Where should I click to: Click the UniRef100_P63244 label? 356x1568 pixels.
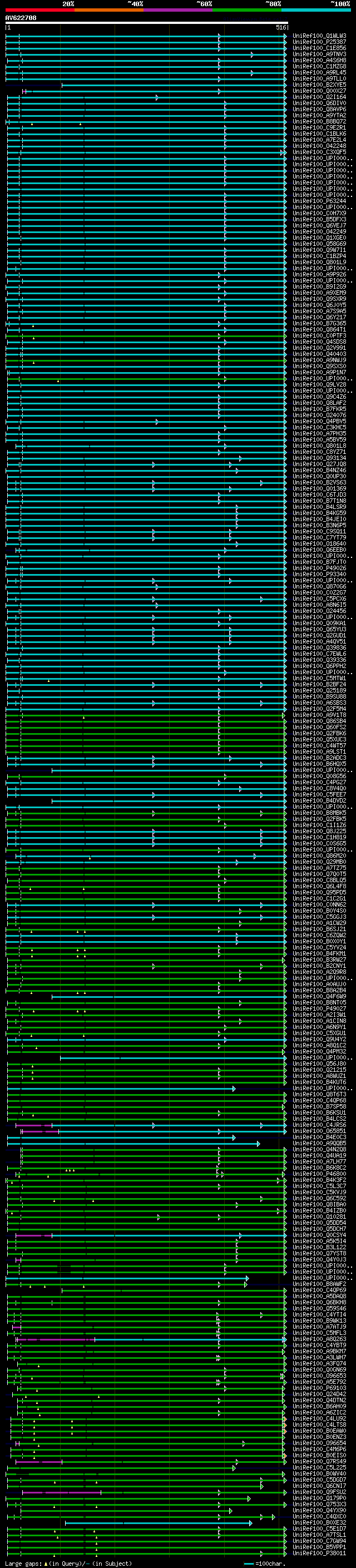pyautogui.click(x=319, y=201)
